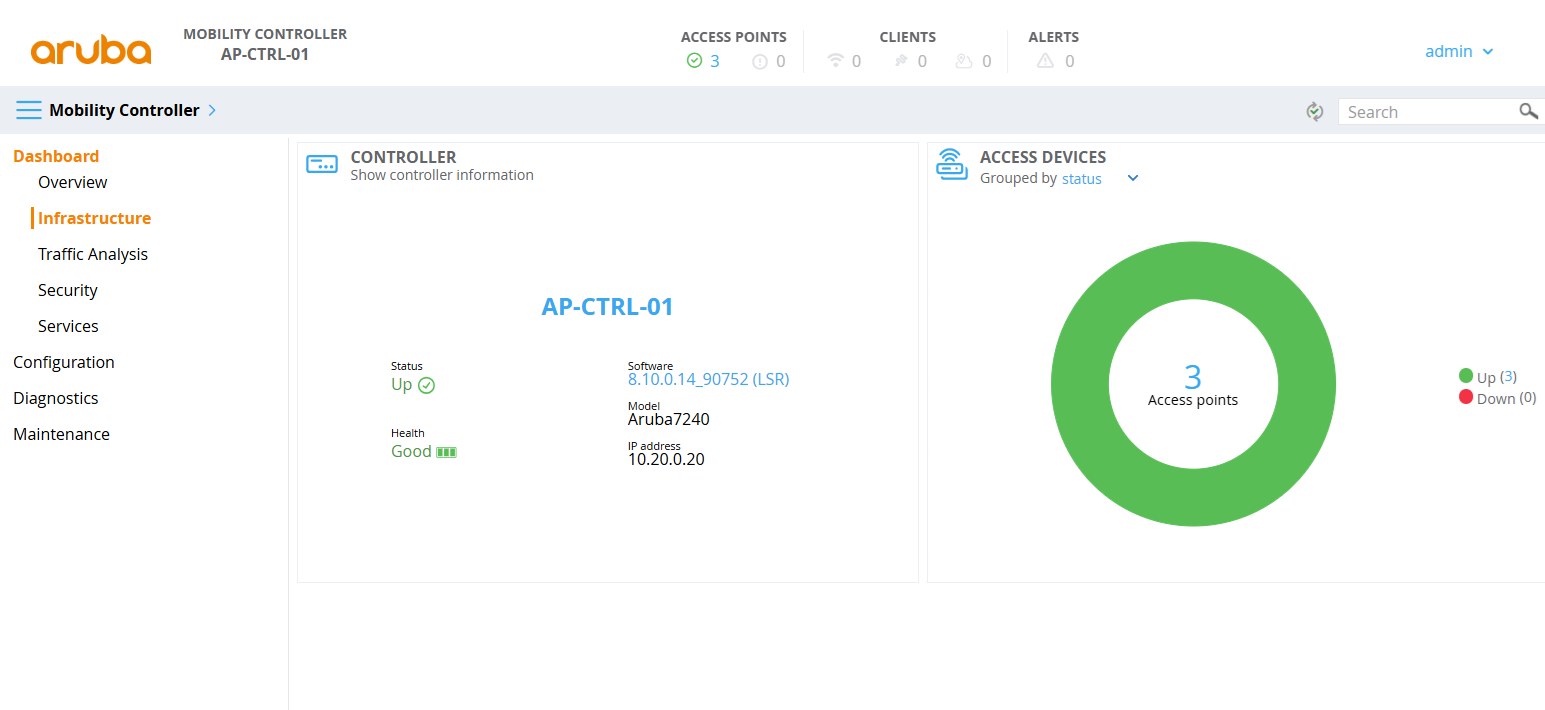This screenshot has height=710, width=1545.
Task: Click the green Status Up checkmark
Action: (427, 385)
